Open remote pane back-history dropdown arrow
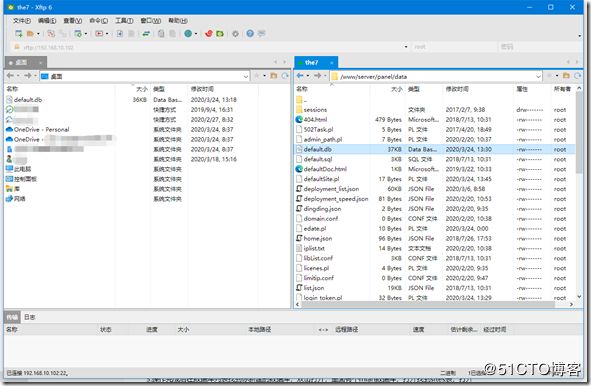Screen dimensions: 591x386 [x=308, y=76]
